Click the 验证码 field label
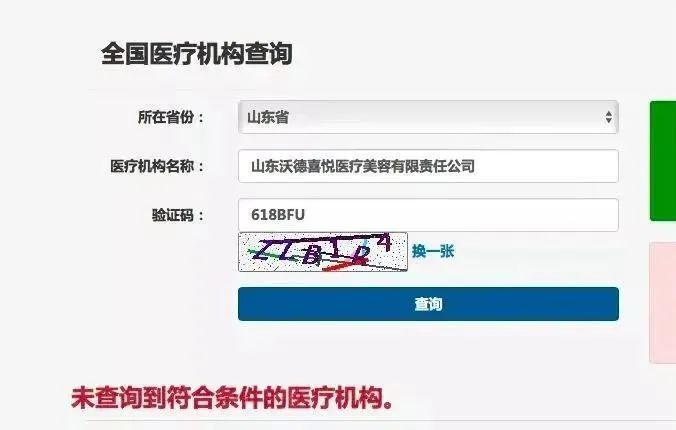Screen dimensions: 676x430 click(178, 215)
